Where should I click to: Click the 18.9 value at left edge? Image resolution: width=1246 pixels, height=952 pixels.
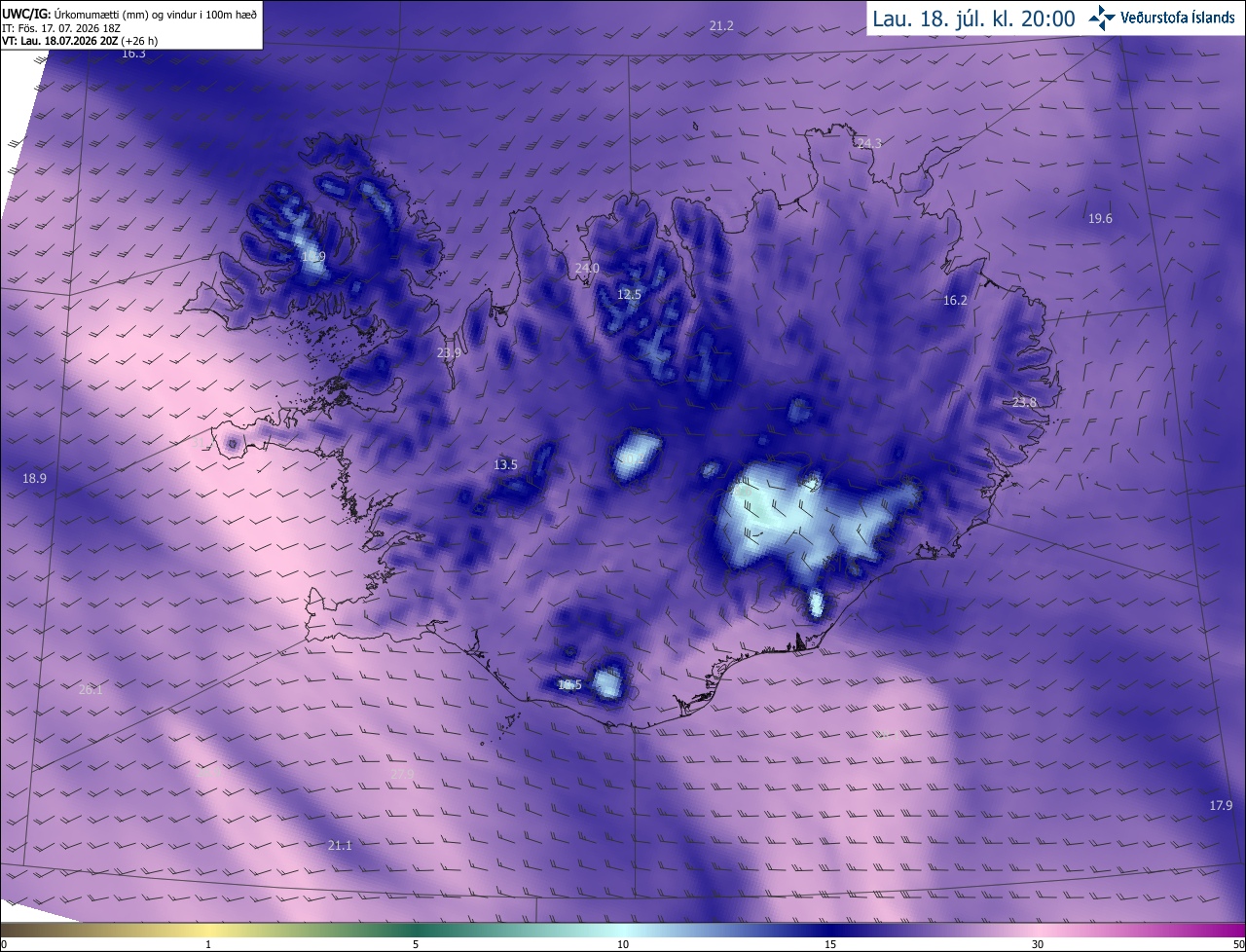coord(34,479)
